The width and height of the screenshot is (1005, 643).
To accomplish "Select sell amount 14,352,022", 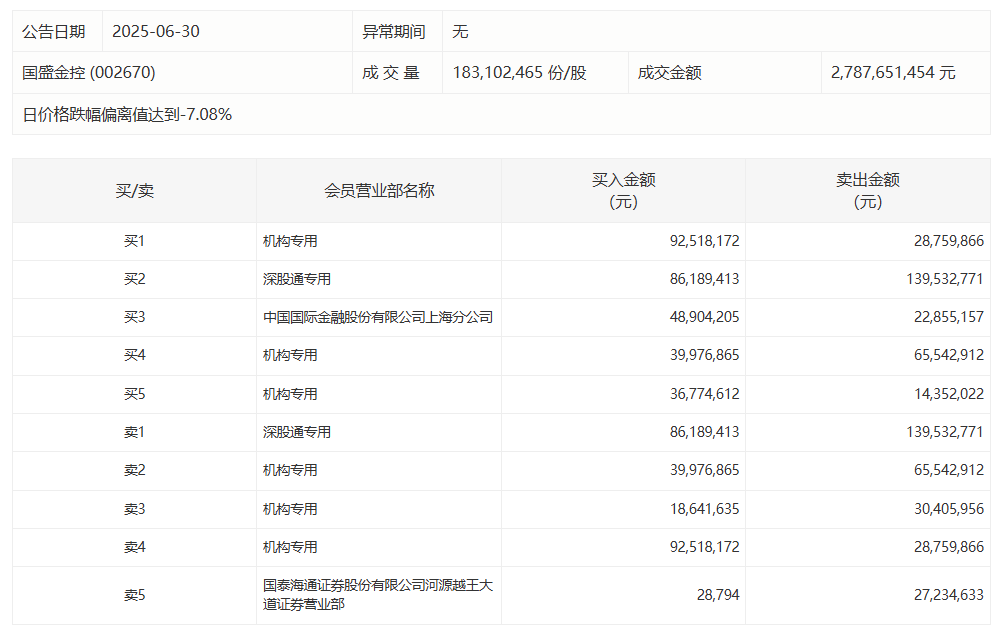I will [x=949, y=394].
